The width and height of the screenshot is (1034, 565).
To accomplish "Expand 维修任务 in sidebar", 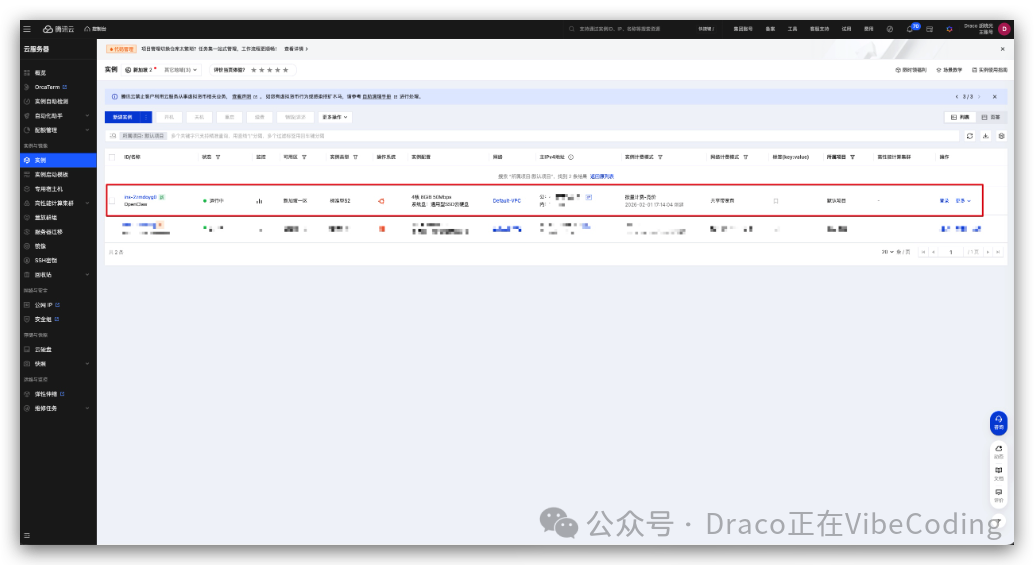I will click(x=87, y=409).
